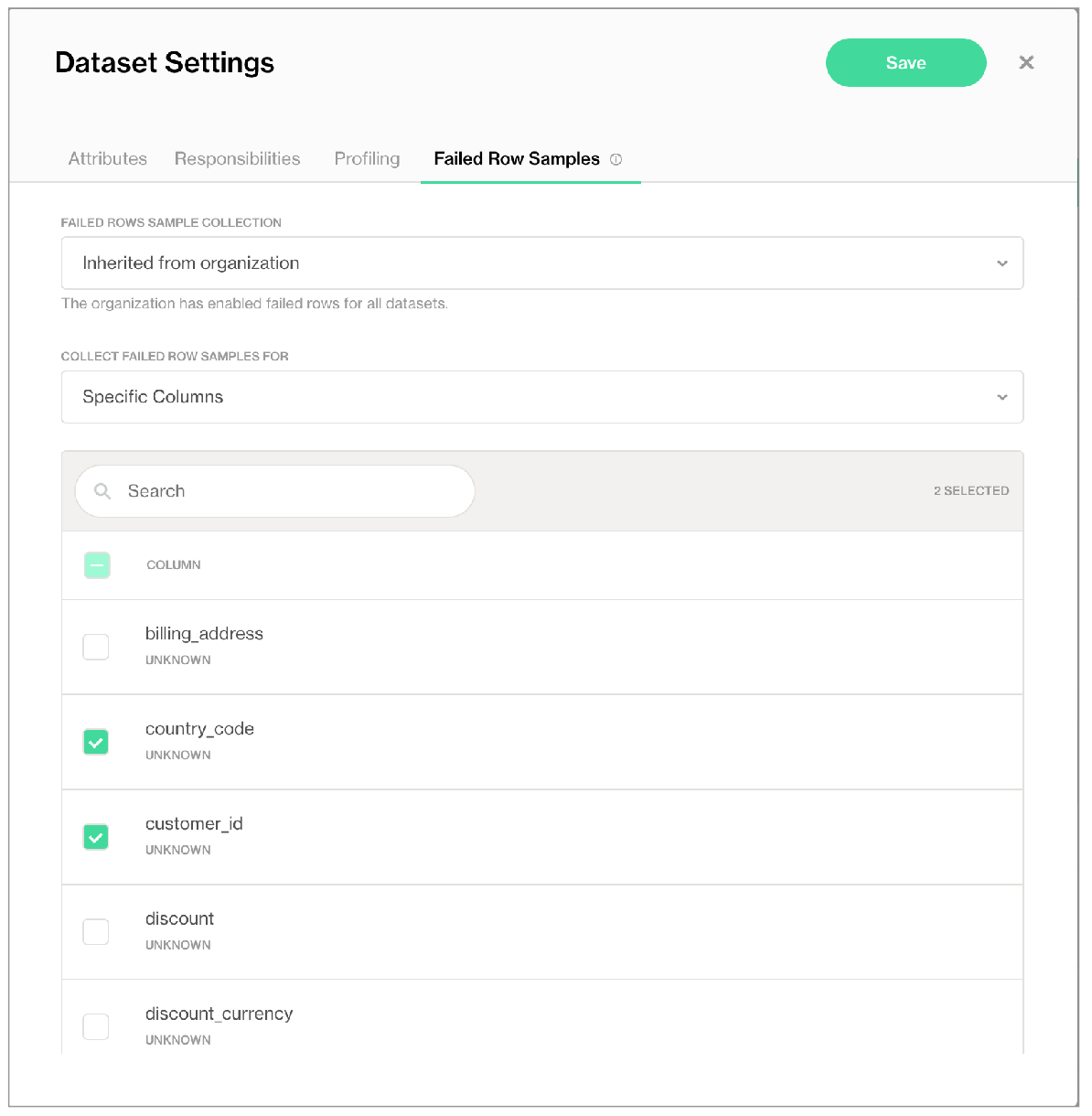This screenshot has height=1116, width=1092.
Task: Click the info icon beside Failed Row Samples
Action: click(616, 159)
